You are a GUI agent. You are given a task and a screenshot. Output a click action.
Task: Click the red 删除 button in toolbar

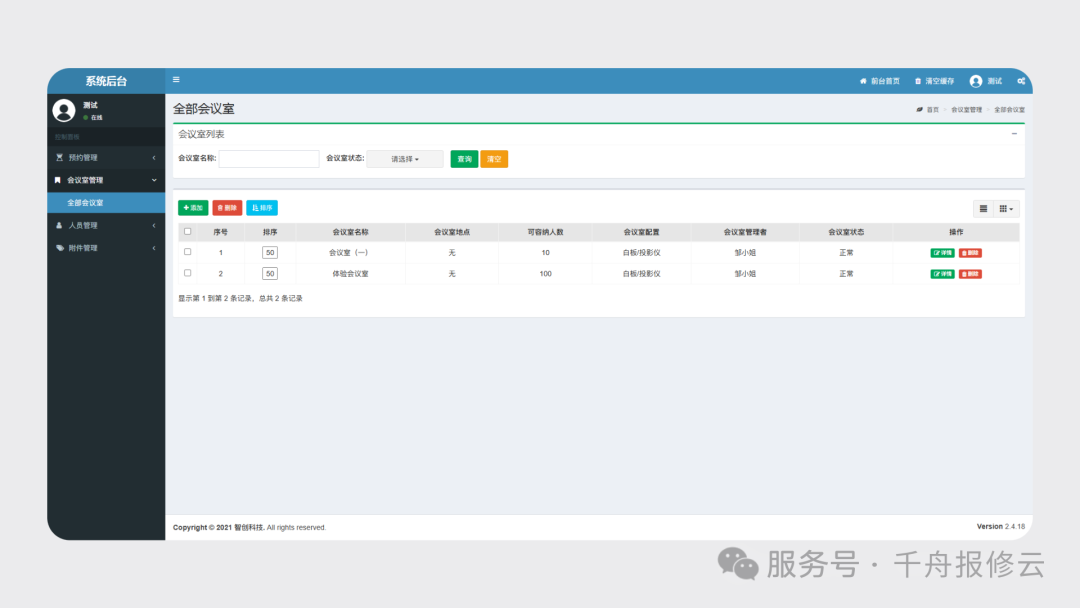click(x=227, y=207)
